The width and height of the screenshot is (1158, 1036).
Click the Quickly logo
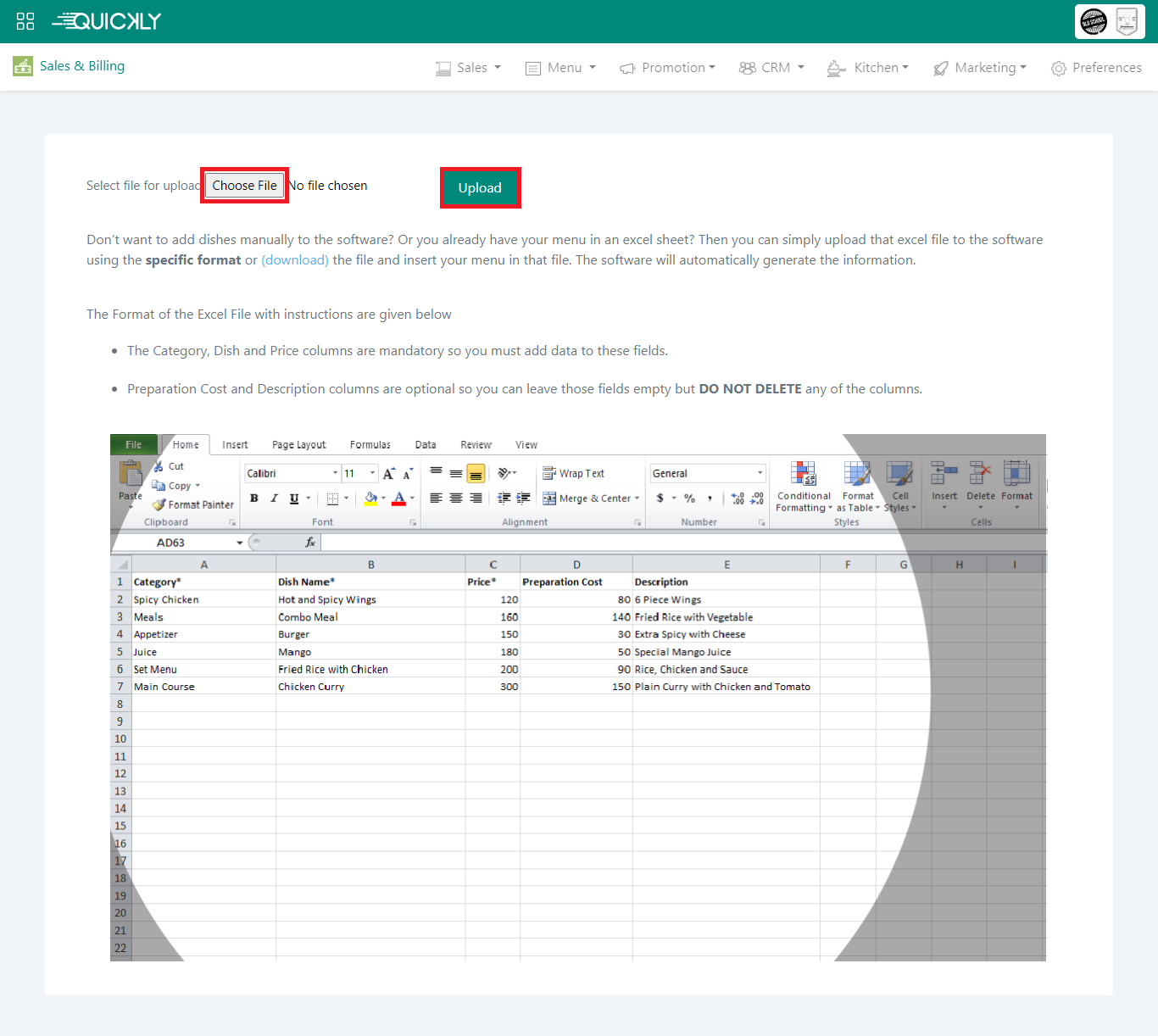coord(107,21)
